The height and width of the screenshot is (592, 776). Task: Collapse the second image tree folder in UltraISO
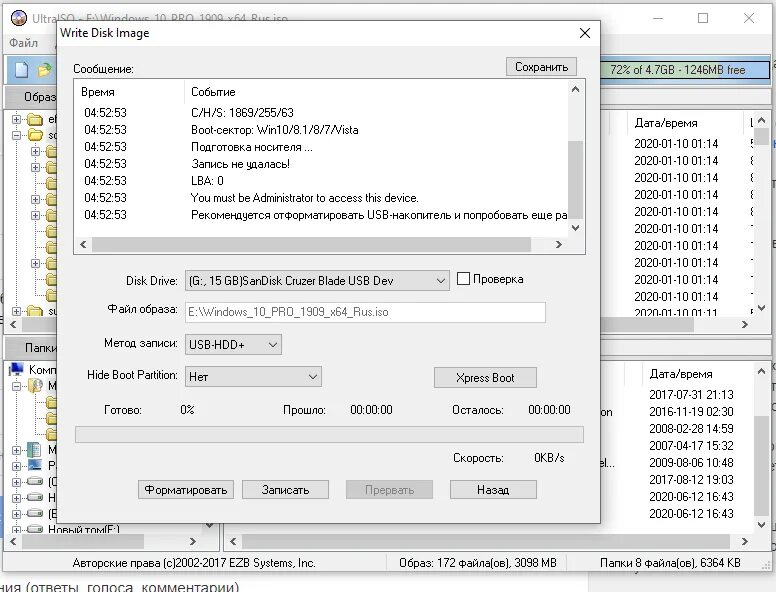[16, 135]
